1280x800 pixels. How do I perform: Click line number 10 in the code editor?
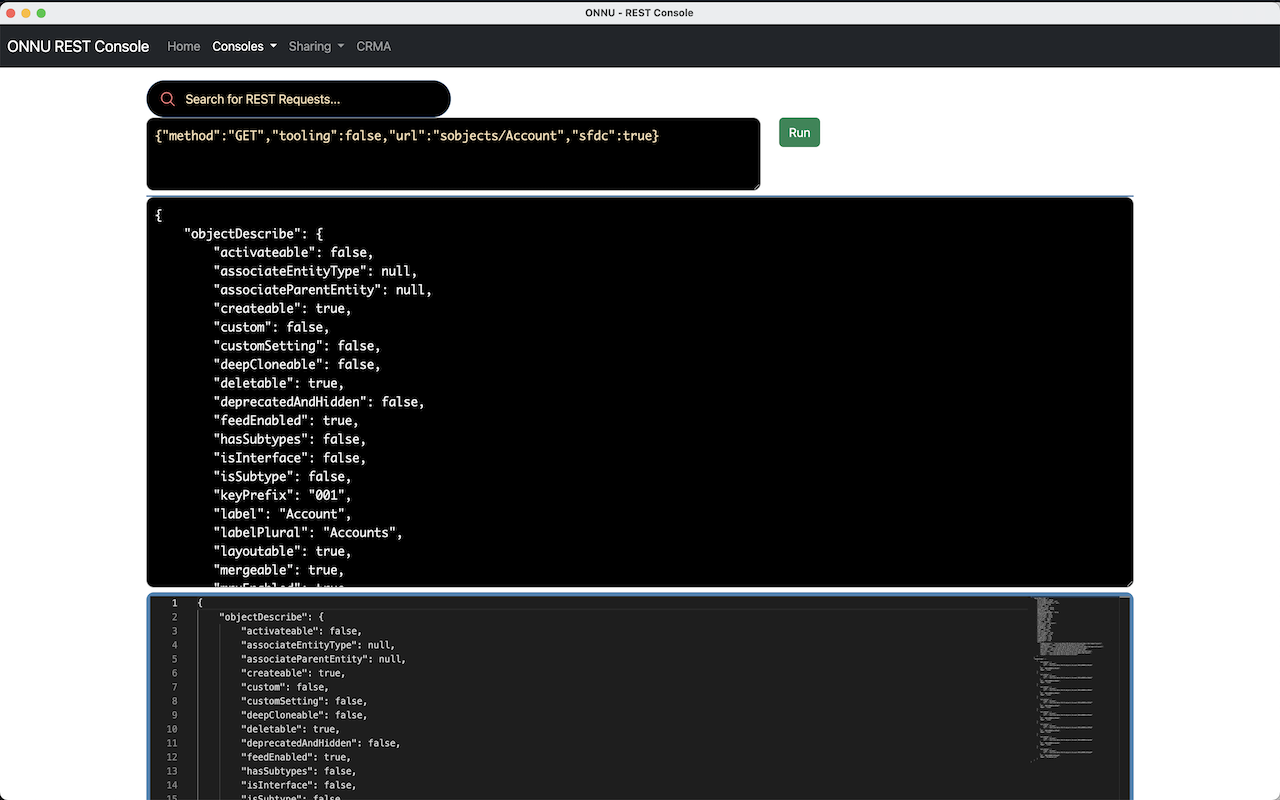(x=172, y=729)
